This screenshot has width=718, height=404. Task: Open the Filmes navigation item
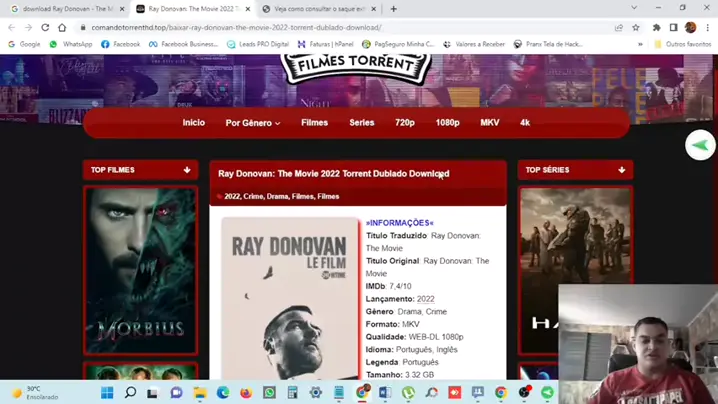pyautogui.click(x=315, y=123)
